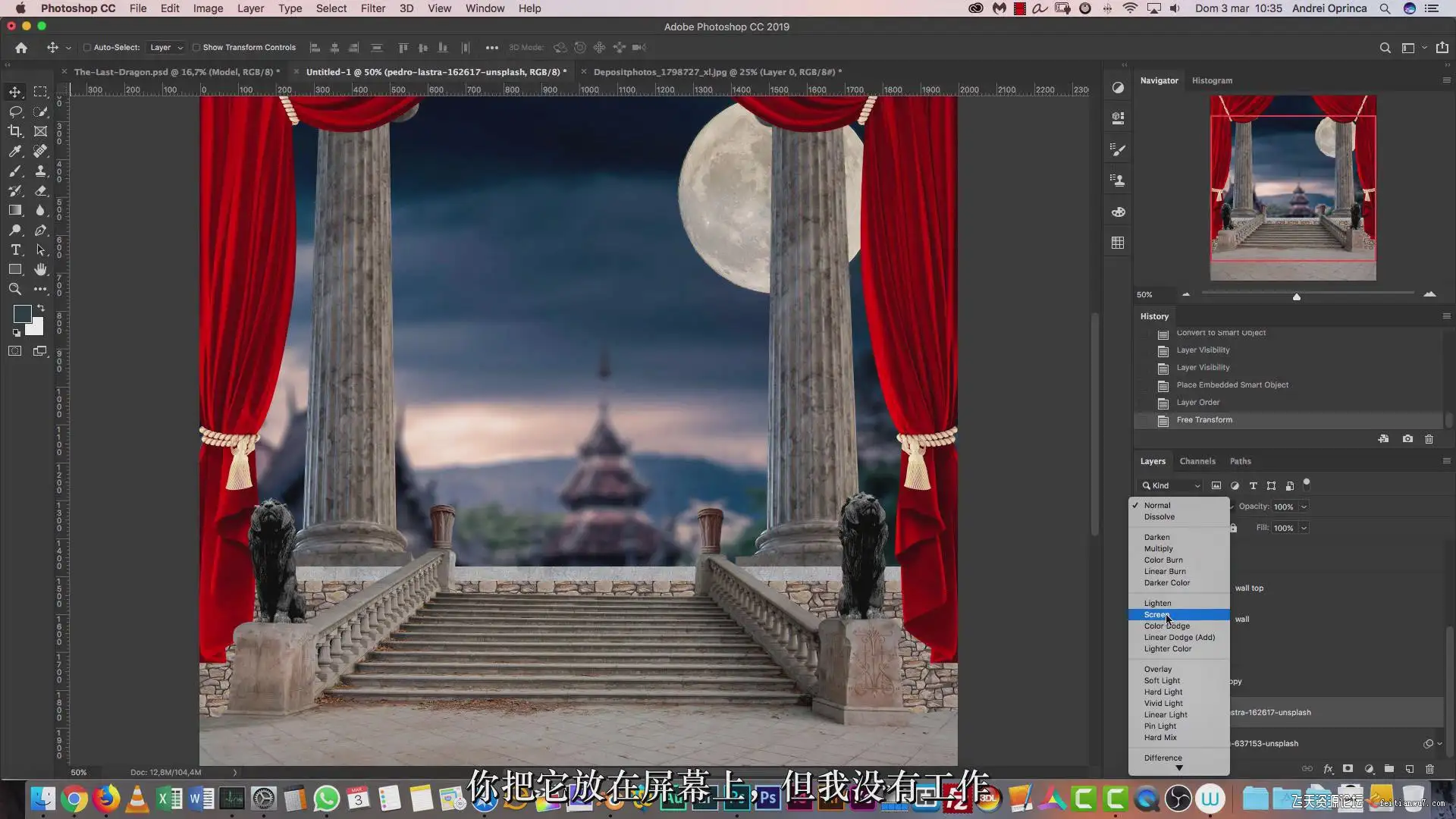Open Kind filter dropdown in Layers
The height and width of the screenshot is (819, 1456).
pyautogui.click(x=1172, y=485)
